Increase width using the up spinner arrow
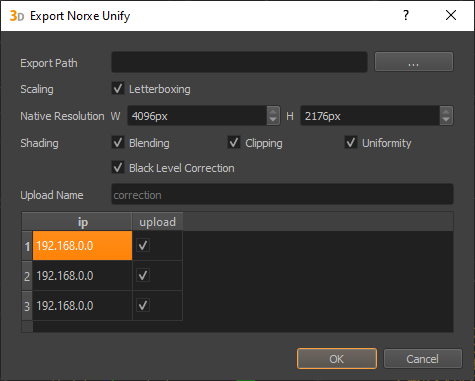Viewport: 475px width, 381px height. point(273,111)
